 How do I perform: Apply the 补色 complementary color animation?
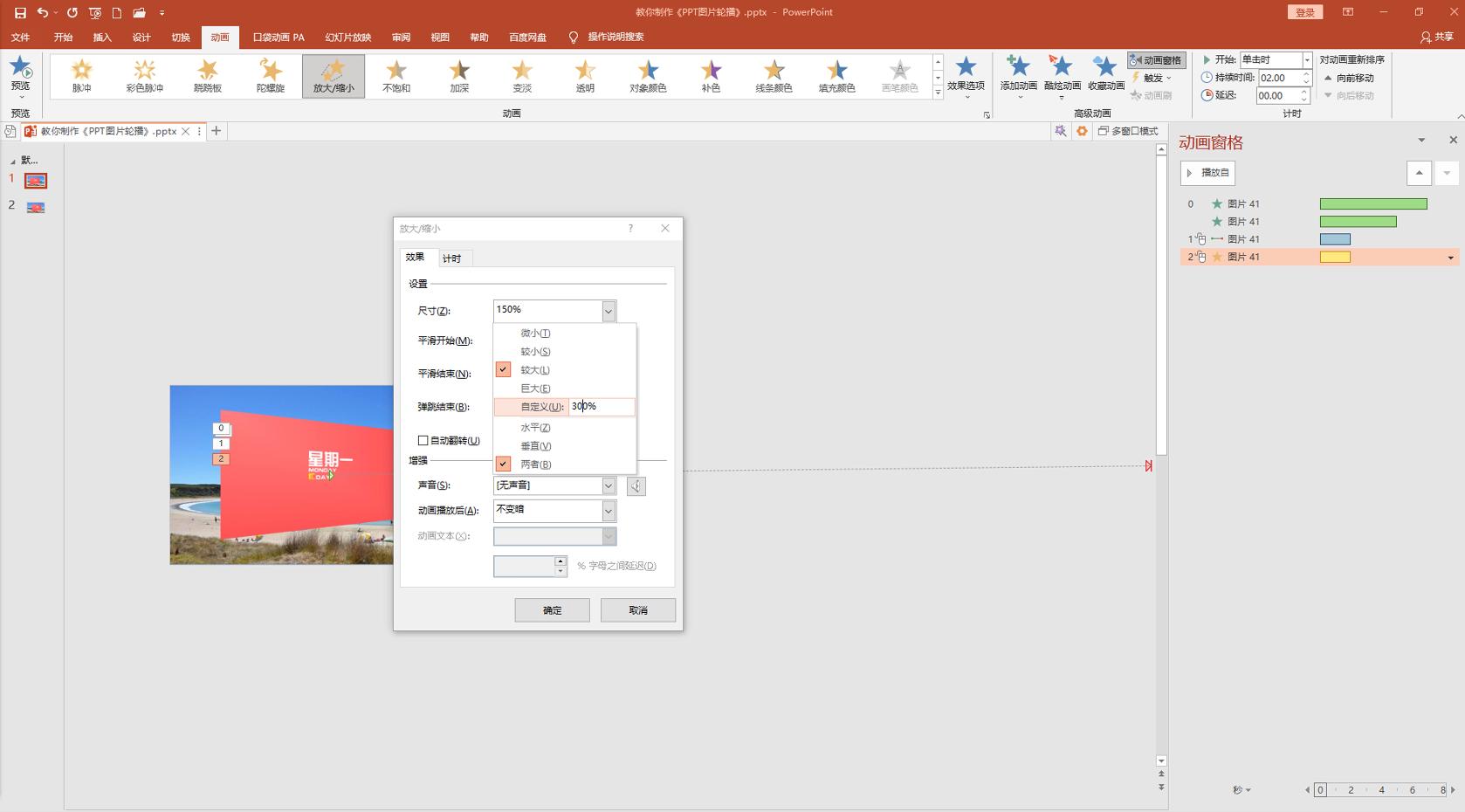coord(711,76)
